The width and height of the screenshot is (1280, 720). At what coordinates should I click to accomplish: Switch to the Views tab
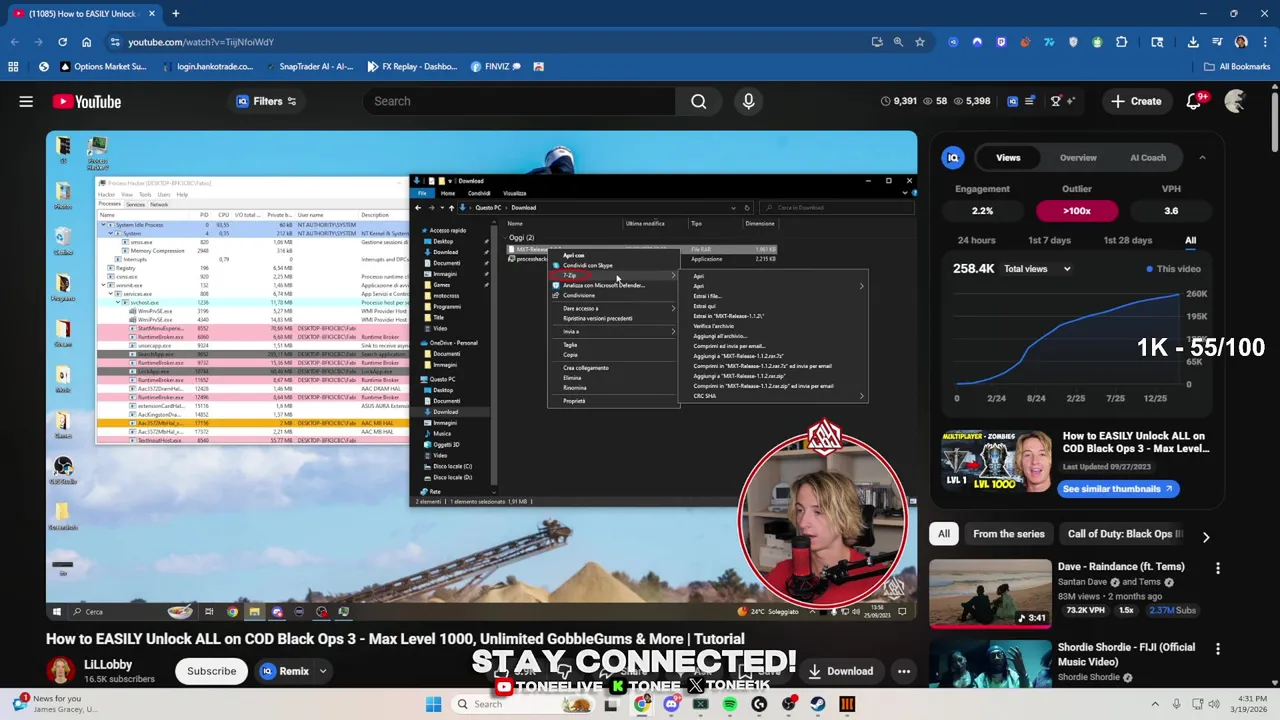(x=1008, y=158)
